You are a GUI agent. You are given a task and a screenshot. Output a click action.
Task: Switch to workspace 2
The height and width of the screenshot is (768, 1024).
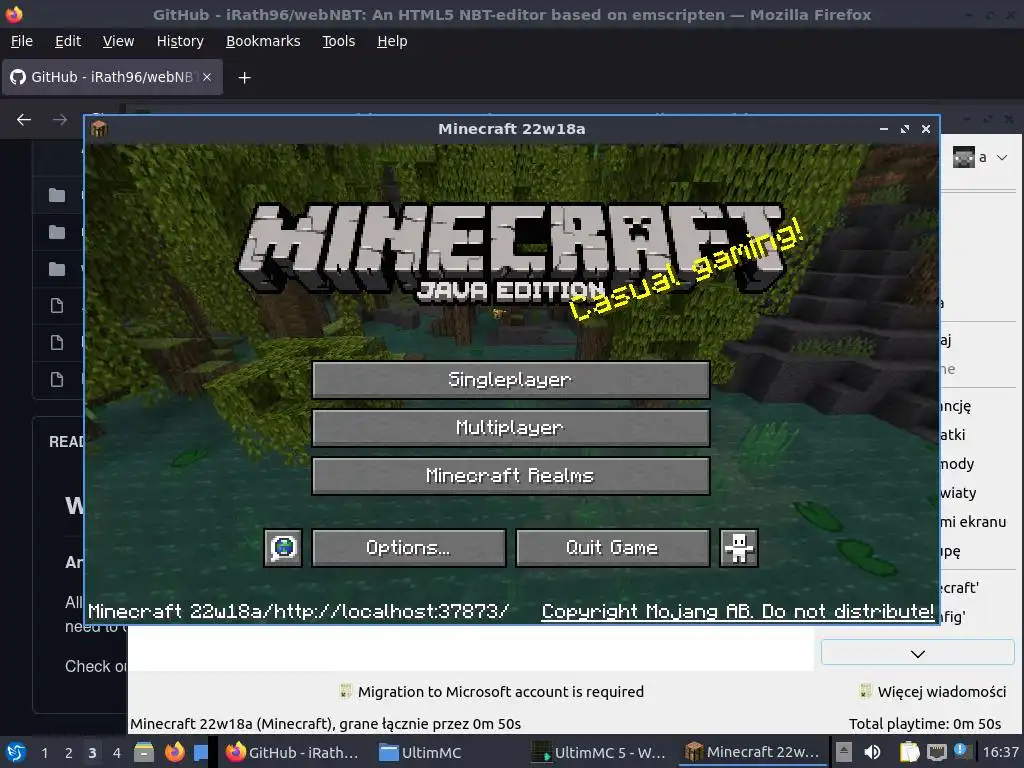pyautogui.click(x=69, y=753)
